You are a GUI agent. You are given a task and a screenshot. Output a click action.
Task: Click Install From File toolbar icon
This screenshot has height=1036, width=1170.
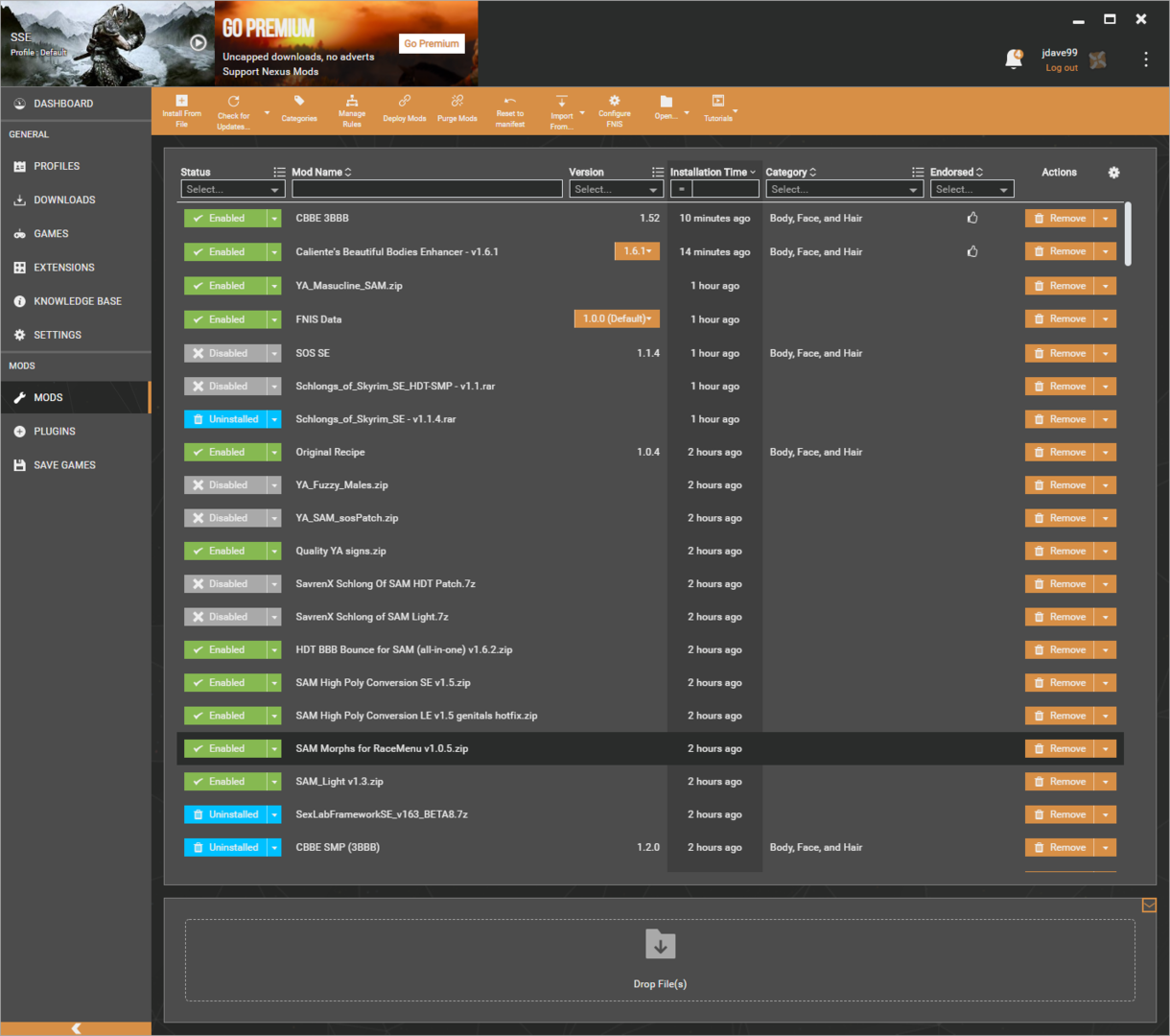coord(181,101)
